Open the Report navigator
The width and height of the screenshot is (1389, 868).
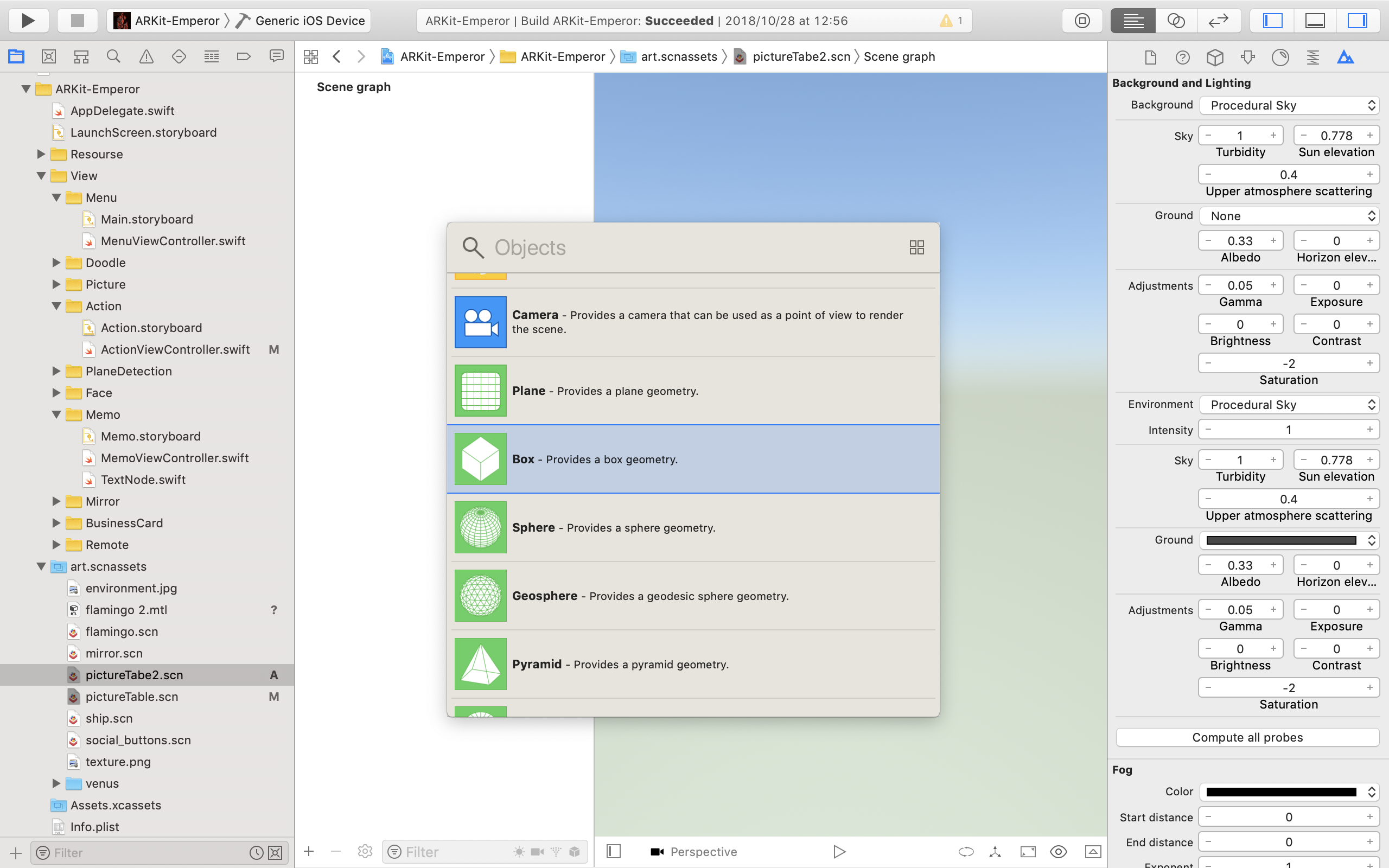277,56
